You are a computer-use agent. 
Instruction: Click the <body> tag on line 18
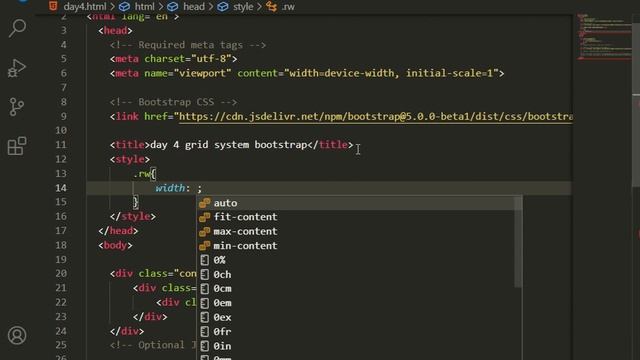pos(116,245)
